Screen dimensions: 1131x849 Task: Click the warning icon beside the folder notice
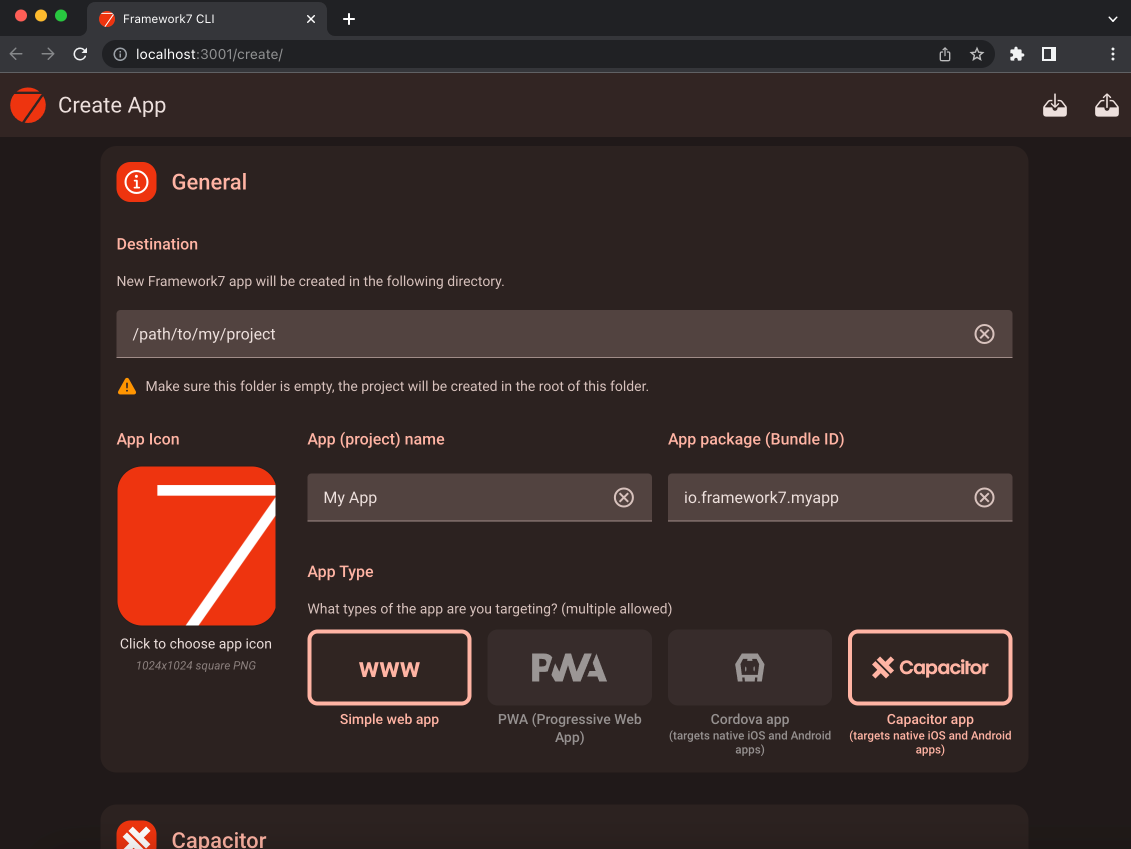127,385
